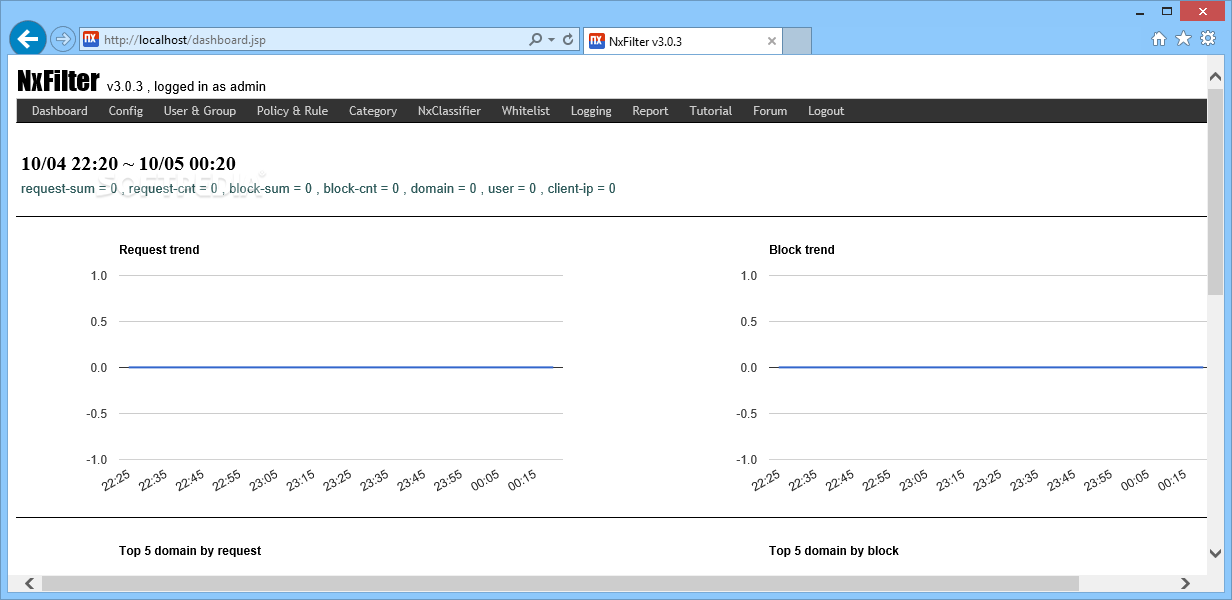Screen dimensions: 1232x600
Task: Click the 'Top 5 domain by block' heading
Action: coord(834,551)
